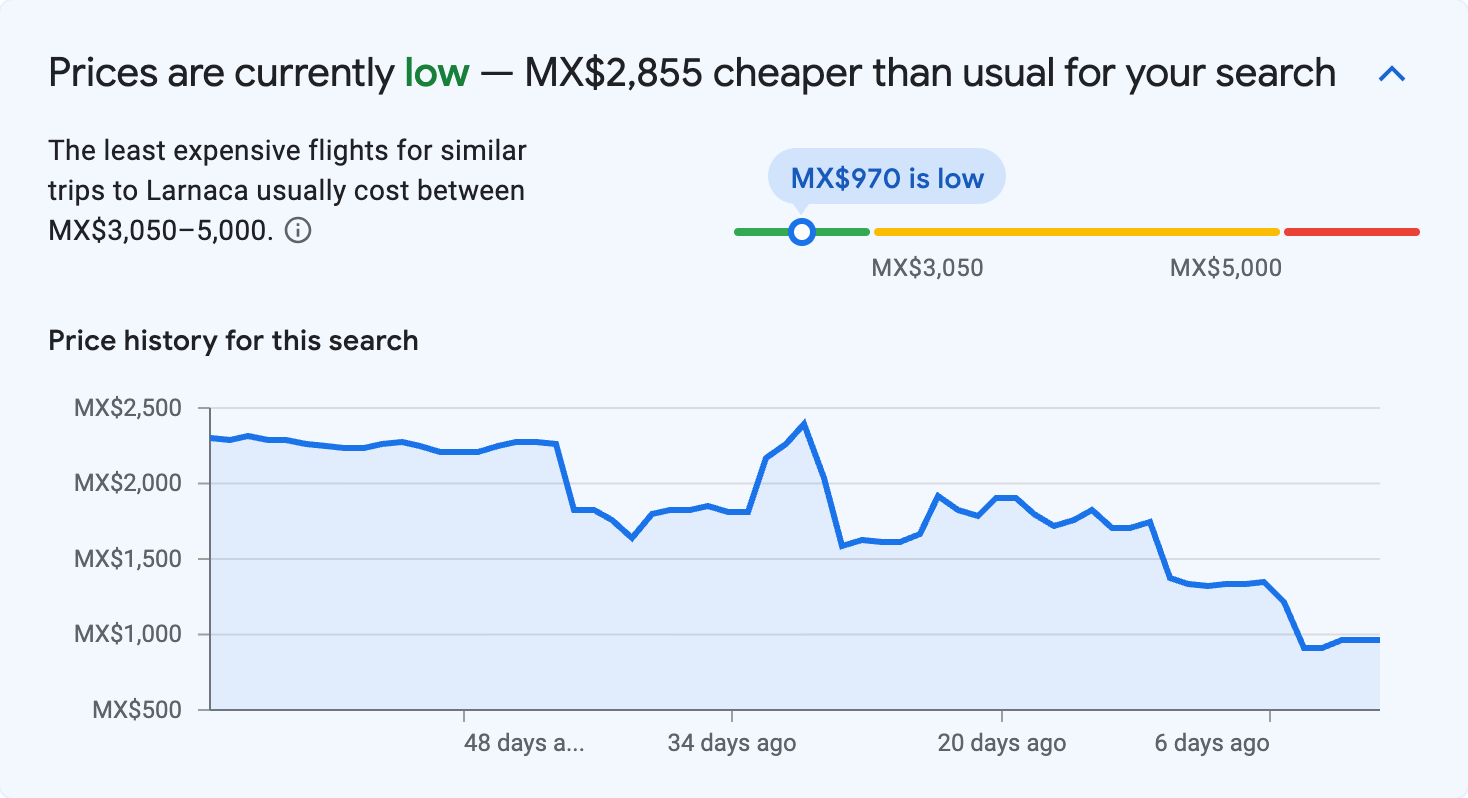Select the 20 days ago axis label
The width and height of the screenshot is (1468, 798).
(1000, 743)
